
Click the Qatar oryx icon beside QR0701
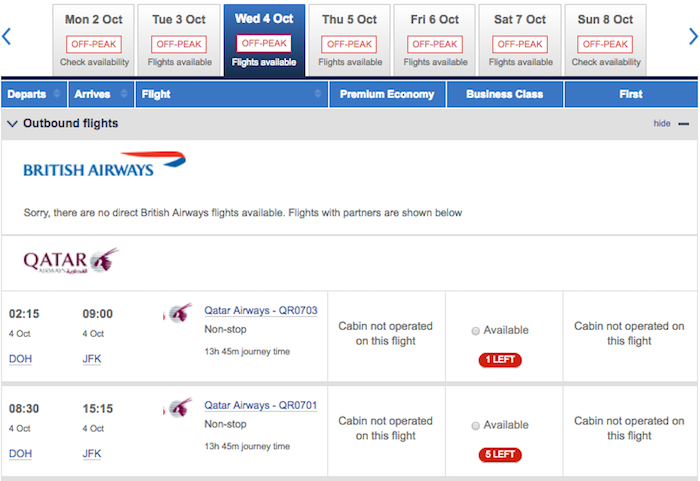[x=178, y=407]
